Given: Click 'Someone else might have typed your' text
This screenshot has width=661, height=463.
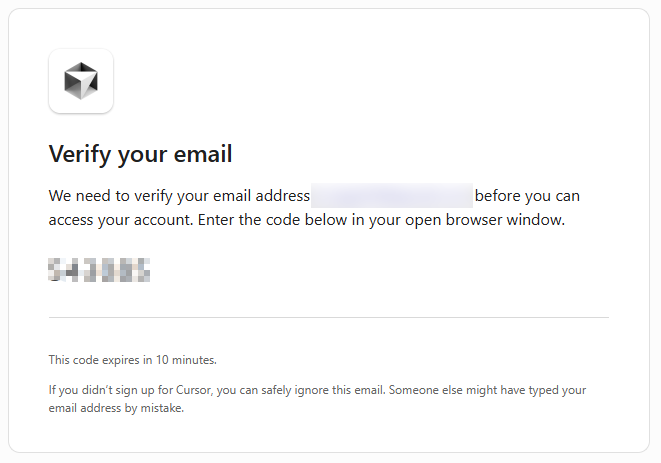Looking at the screenshot, I should [487, 390].
